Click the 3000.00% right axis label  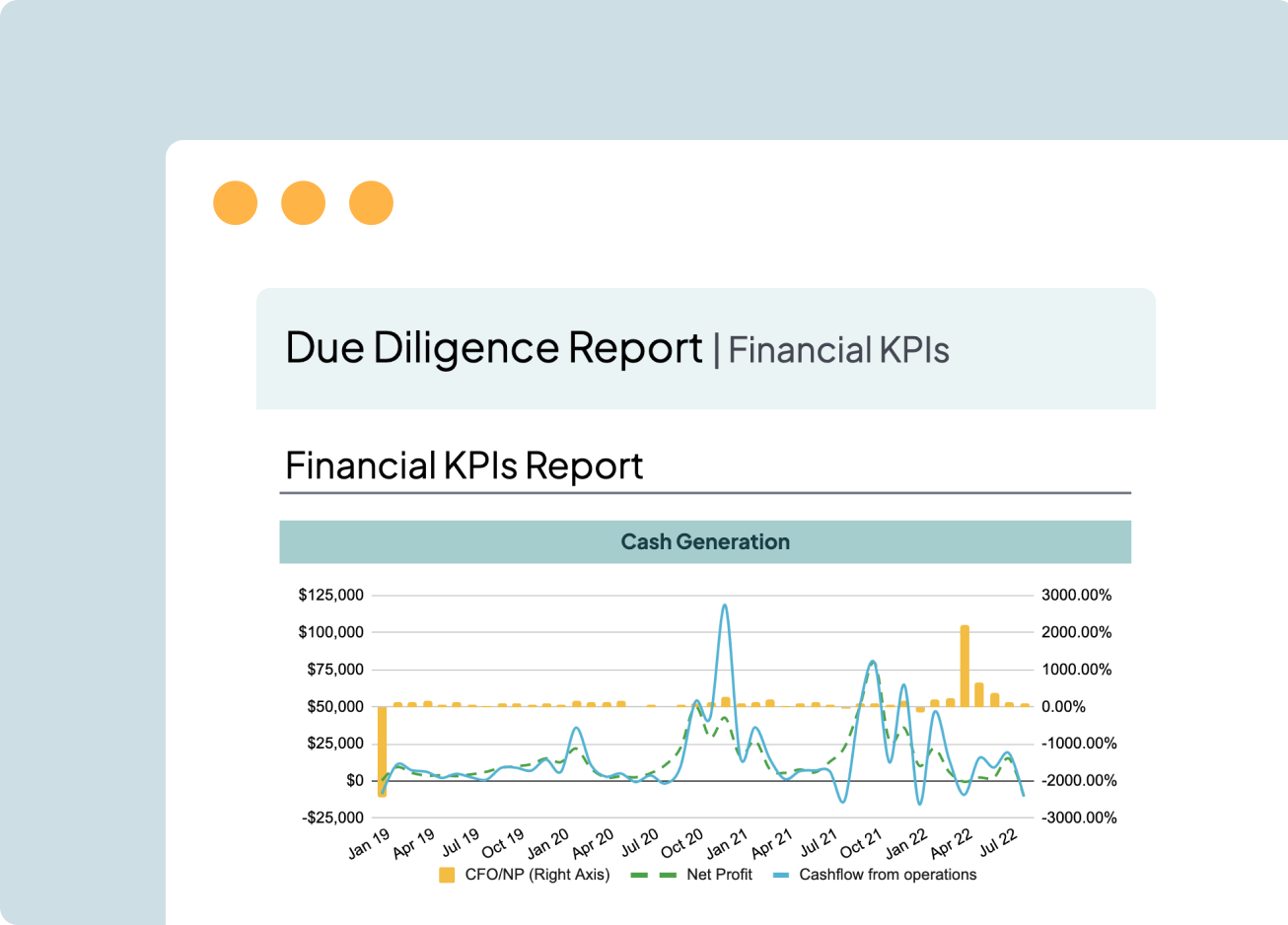[x=1076, y=595]
